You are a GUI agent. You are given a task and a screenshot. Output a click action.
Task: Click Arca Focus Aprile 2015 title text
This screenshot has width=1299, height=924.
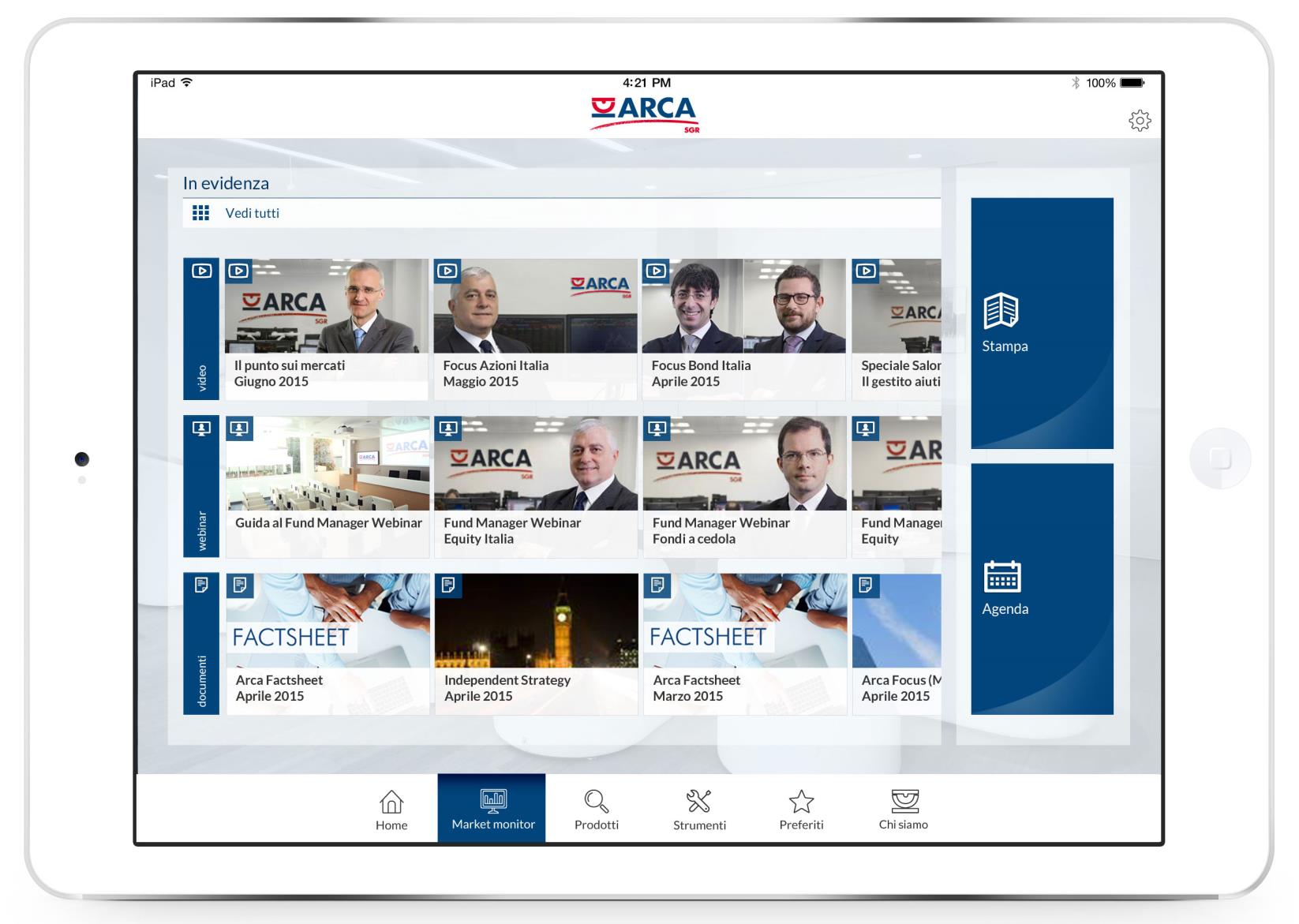pyautogui.click(x=900, y=688)
